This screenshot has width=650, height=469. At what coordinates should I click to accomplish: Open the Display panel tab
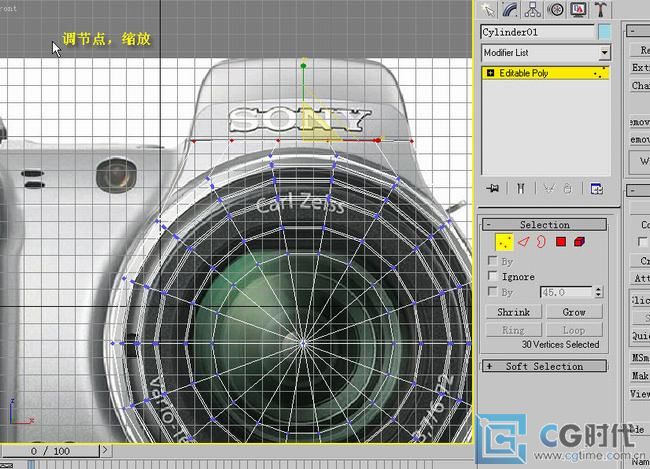[578, 10]
